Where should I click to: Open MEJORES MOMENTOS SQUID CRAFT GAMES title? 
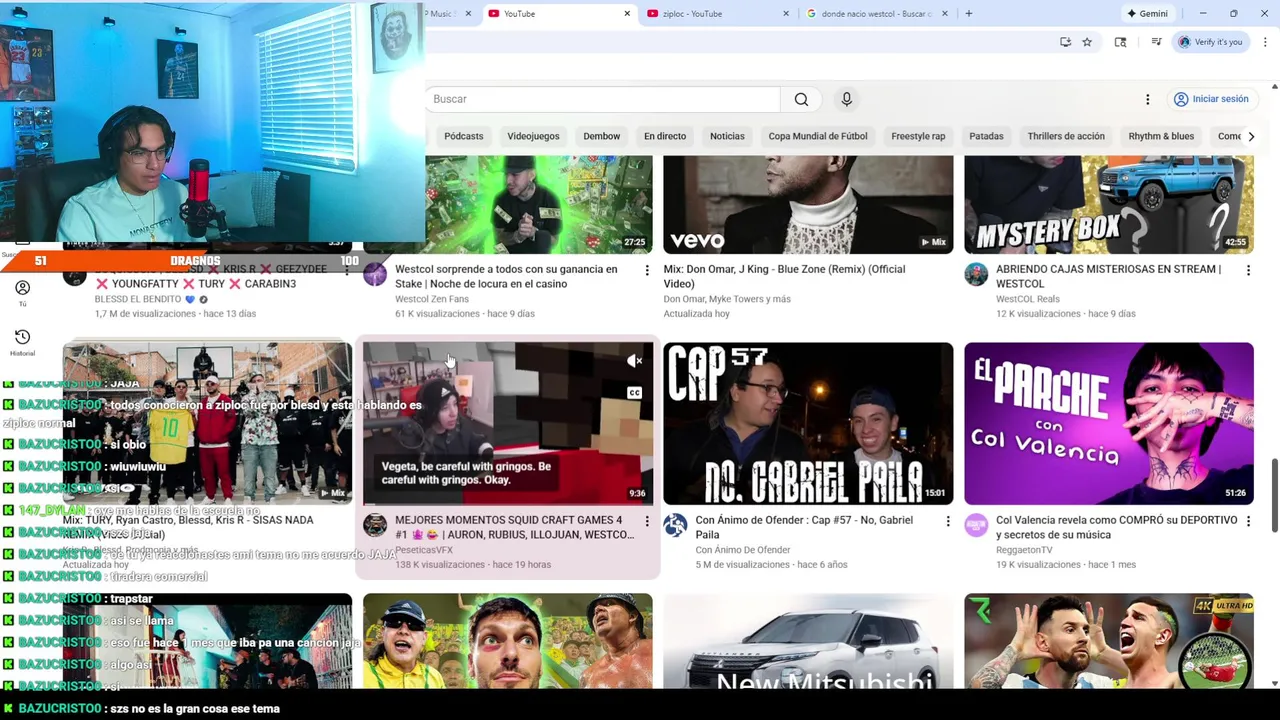[514, 527]
